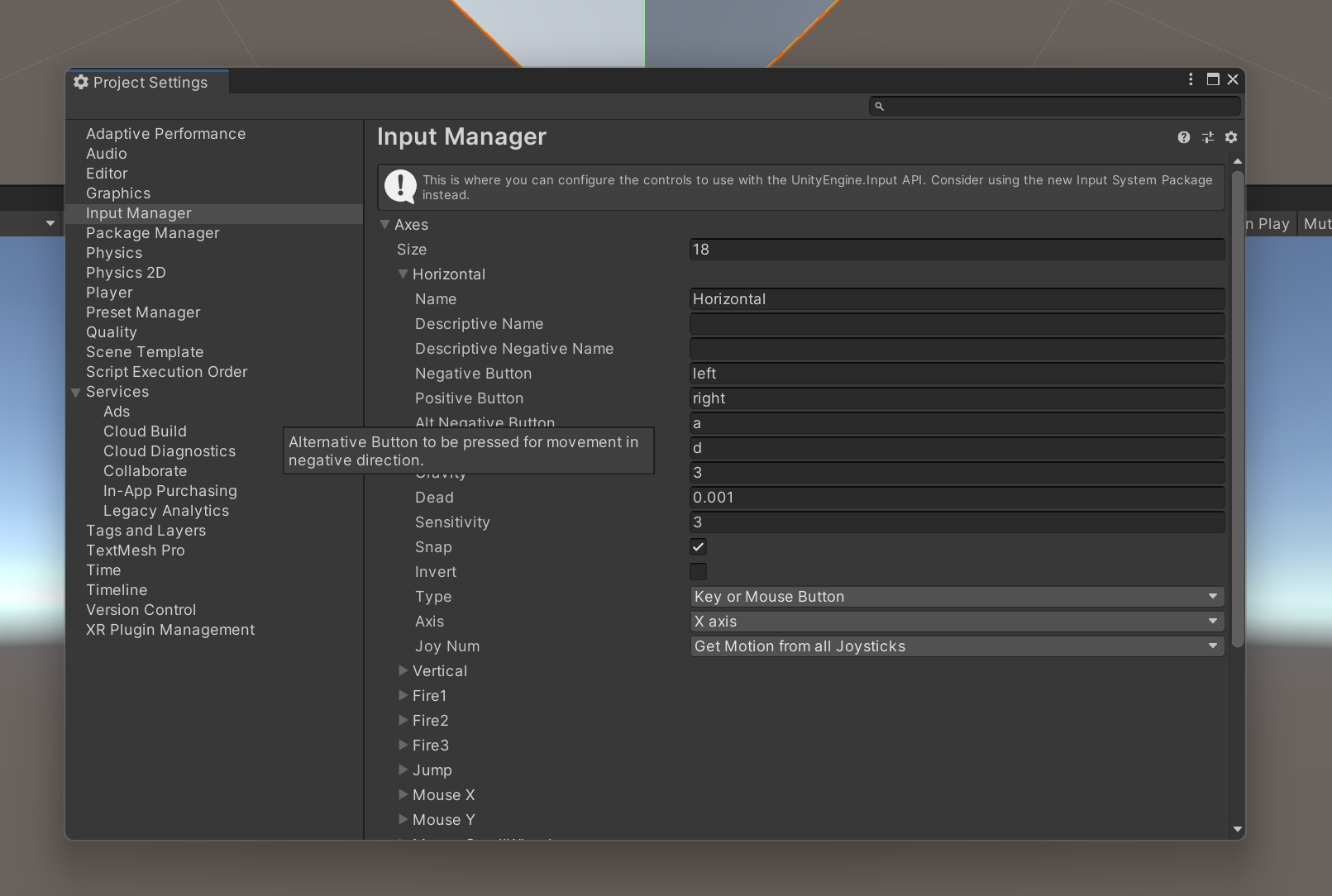Collapse the Horizontal axis foldout
The image size is (1332, 896).
coord(403,274)
